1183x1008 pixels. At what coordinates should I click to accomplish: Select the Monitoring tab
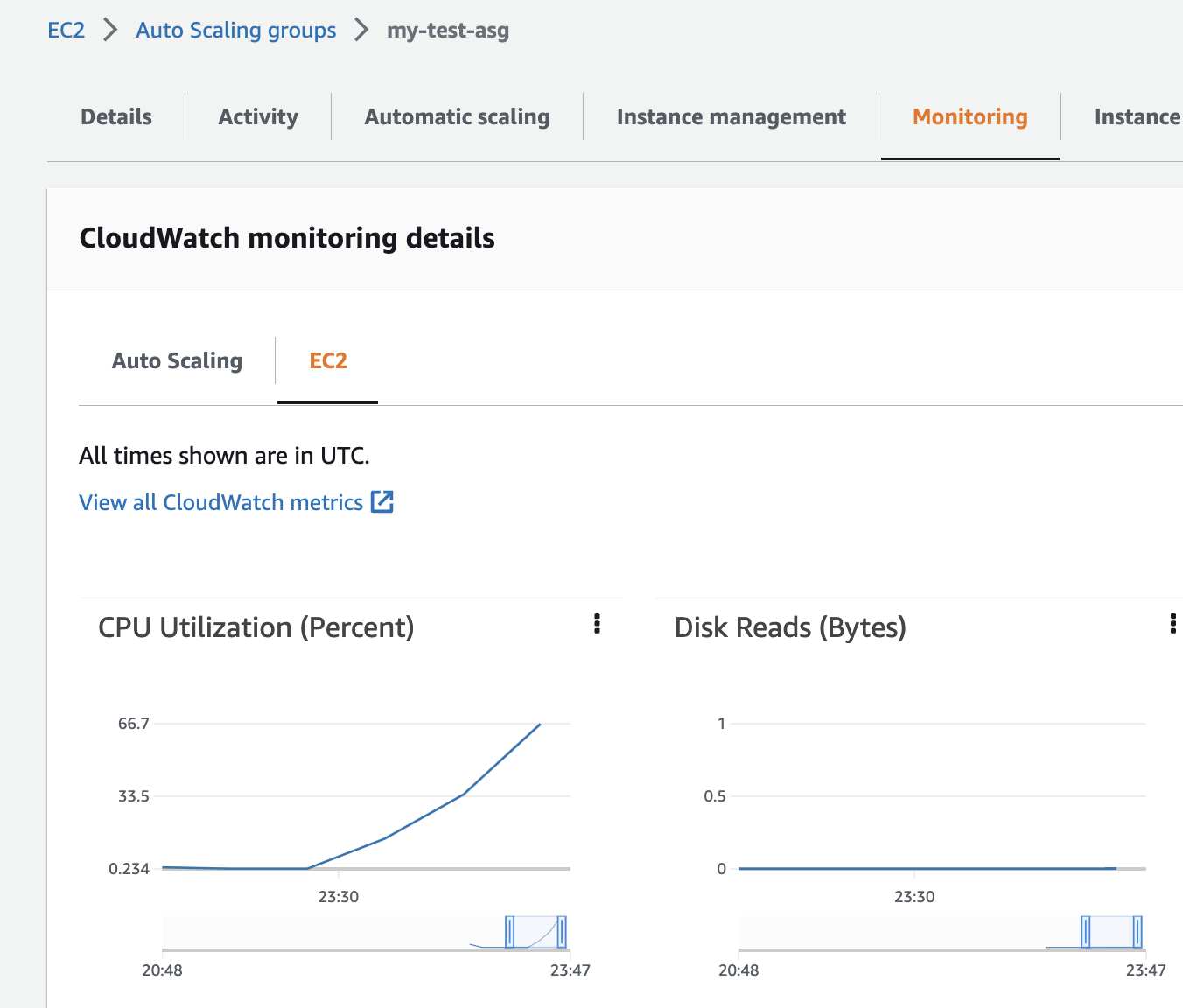(x=970, y=117)
